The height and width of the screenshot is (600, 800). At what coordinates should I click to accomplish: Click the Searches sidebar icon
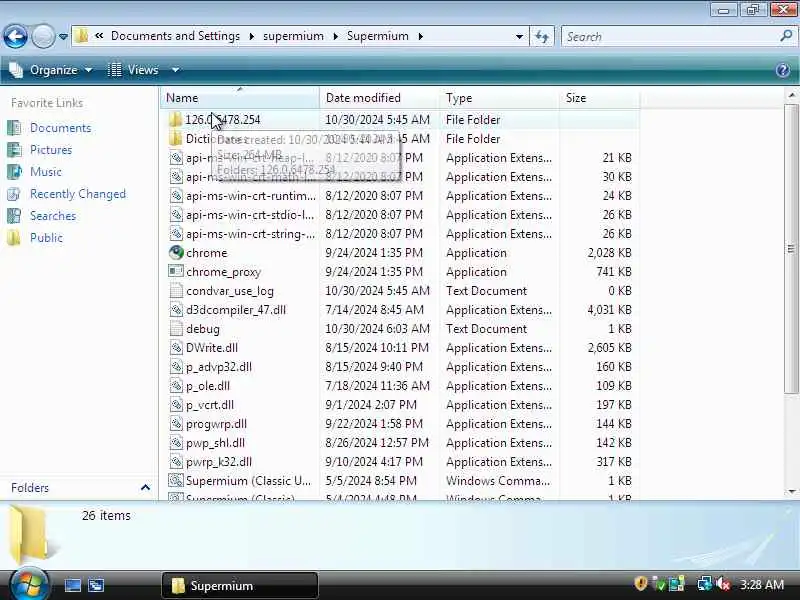[14, 216]
